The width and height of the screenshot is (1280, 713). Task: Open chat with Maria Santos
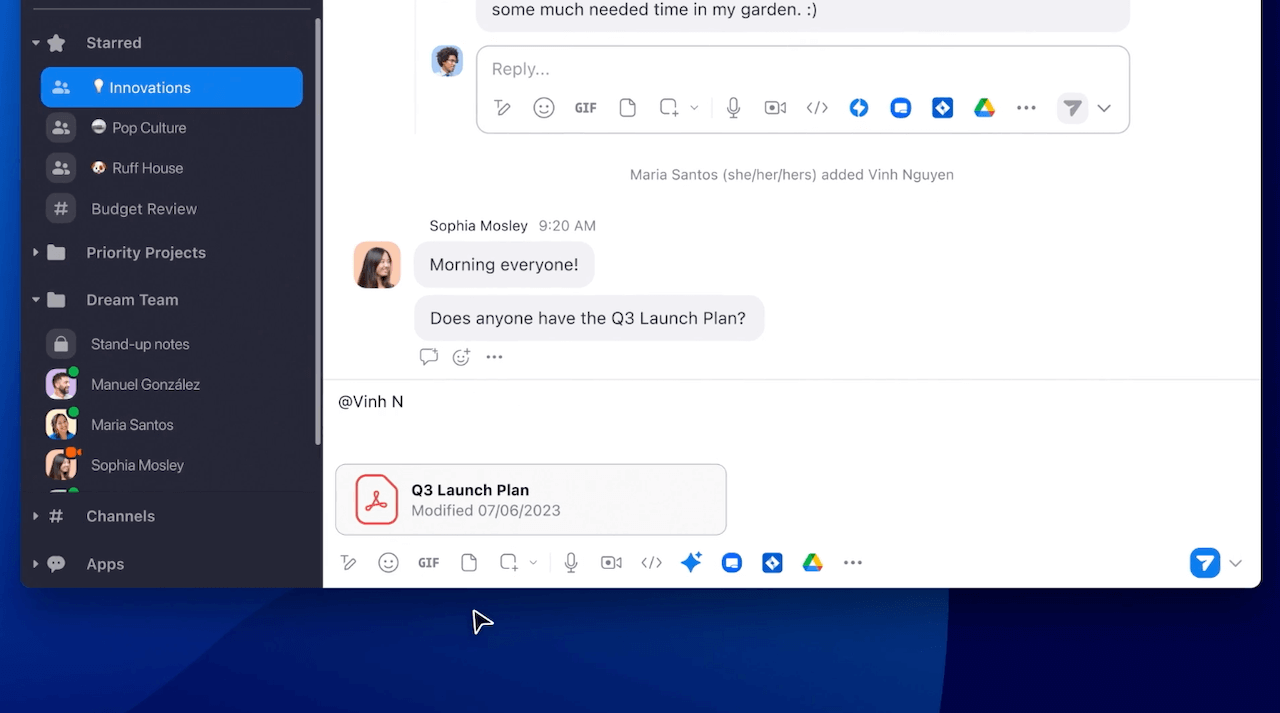click(x=172, y=425)
